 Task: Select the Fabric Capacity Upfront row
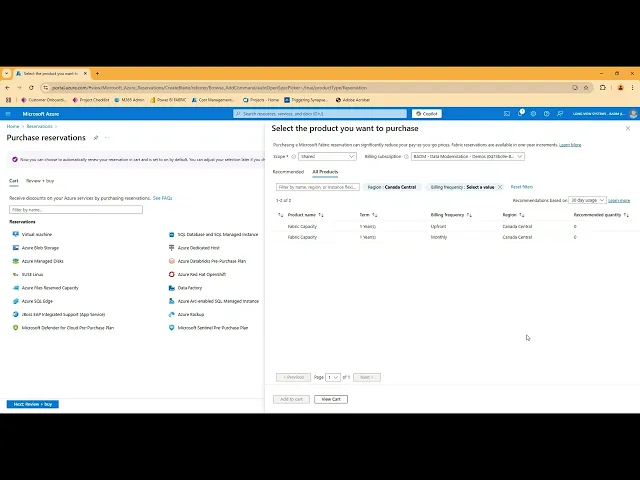click(x=454, y=226)
